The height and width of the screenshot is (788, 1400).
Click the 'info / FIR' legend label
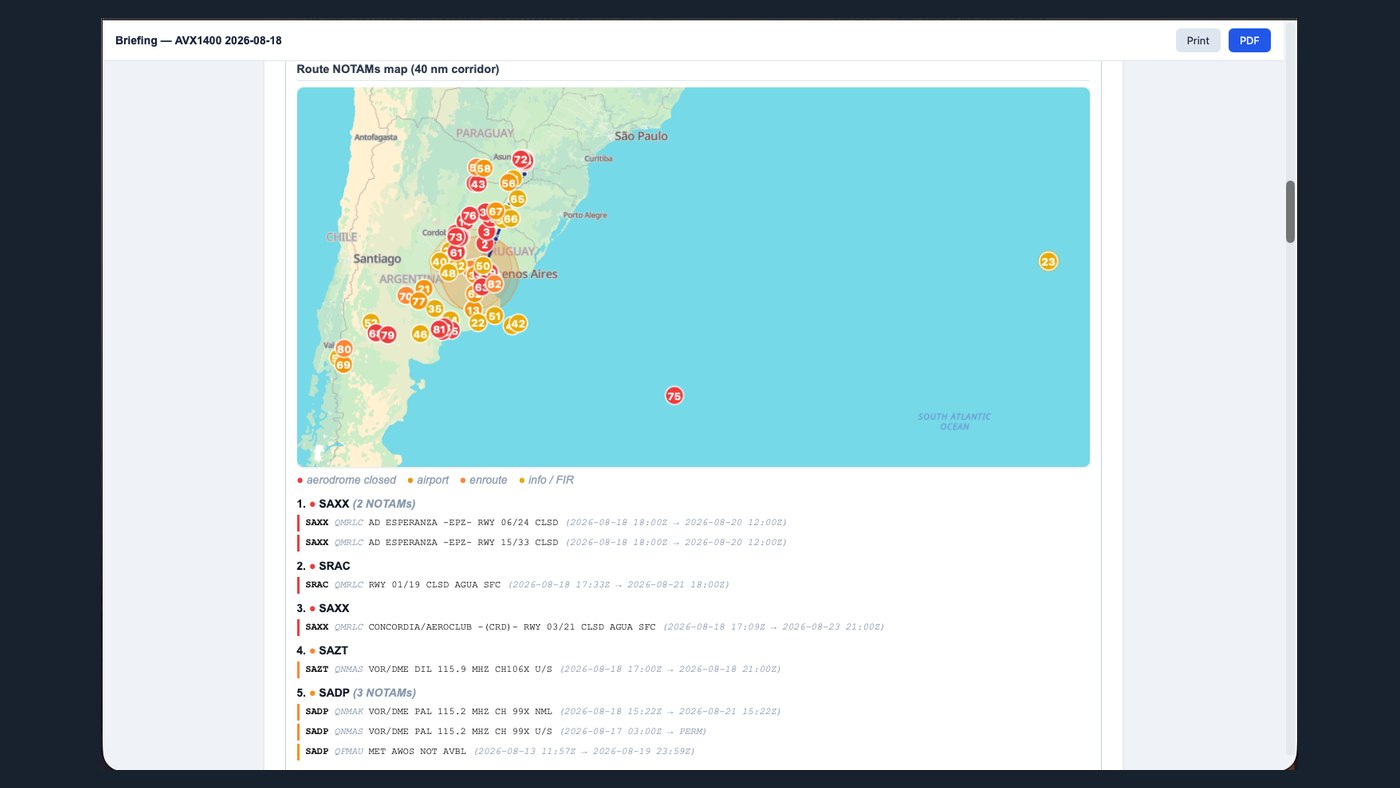tap(551, 480)
